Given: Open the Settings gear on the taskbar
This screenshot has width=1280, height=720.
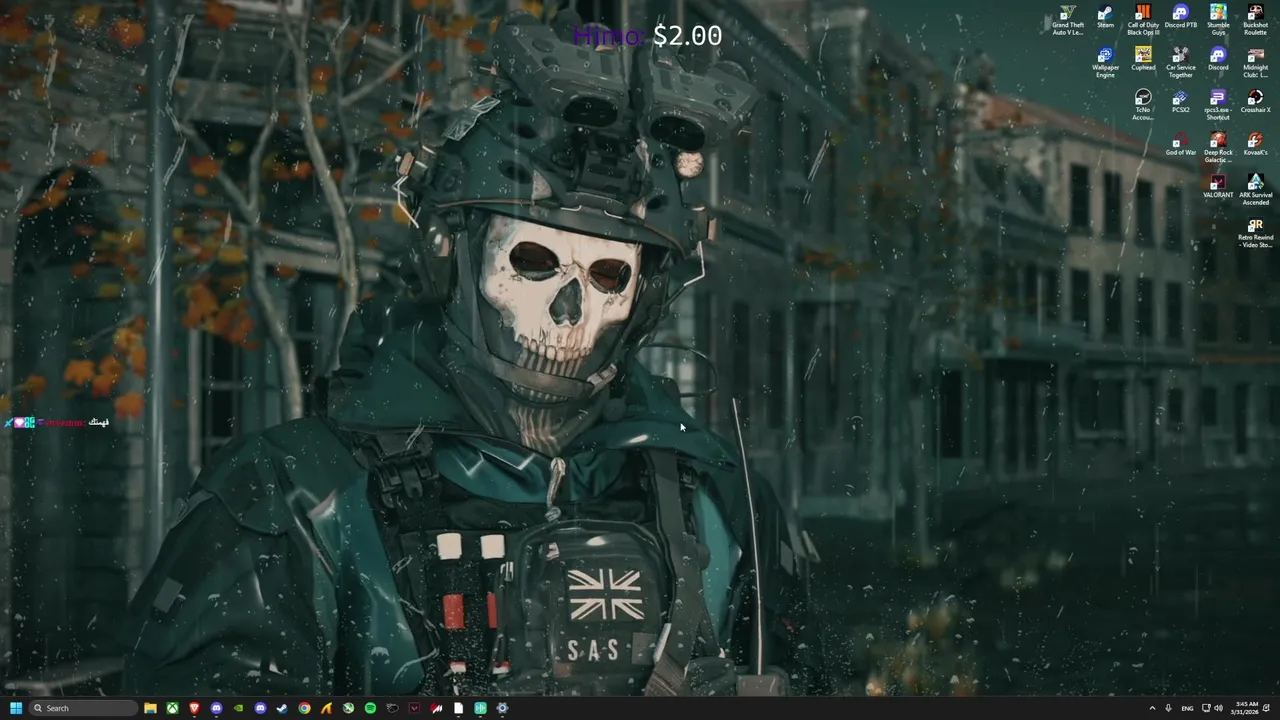Looking at the screenshot, I should [502, 708].
